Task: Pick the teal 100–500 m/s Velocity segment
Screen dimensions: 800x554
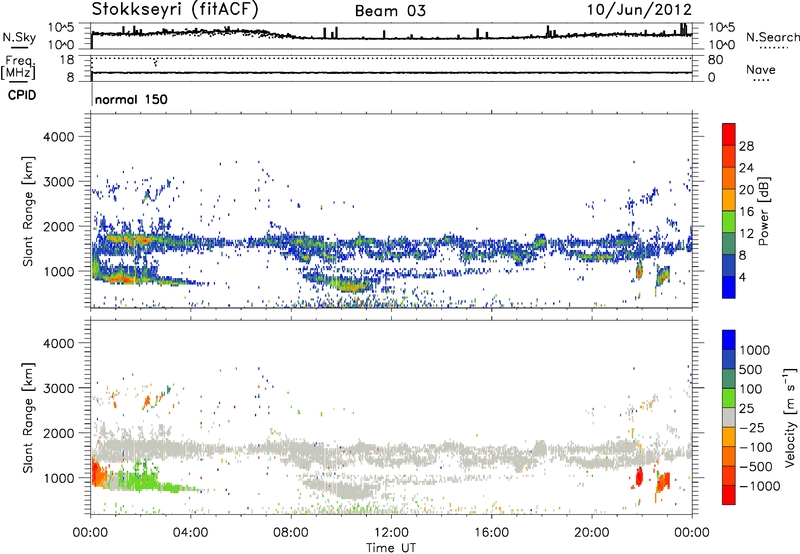Action: tap(729, 379)
